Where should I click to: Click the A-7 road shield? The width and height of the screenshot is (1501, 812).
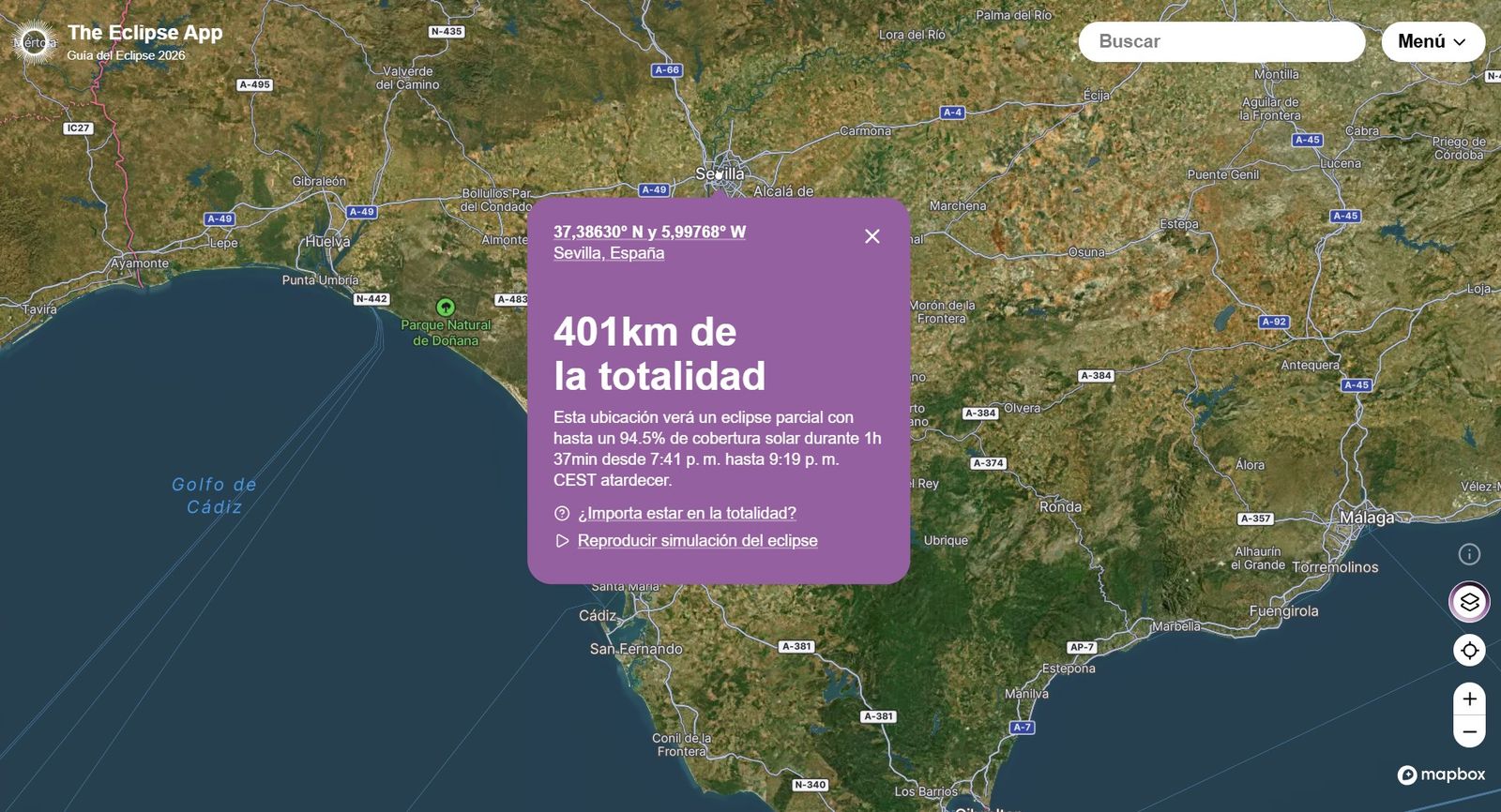coord(1022,728)
